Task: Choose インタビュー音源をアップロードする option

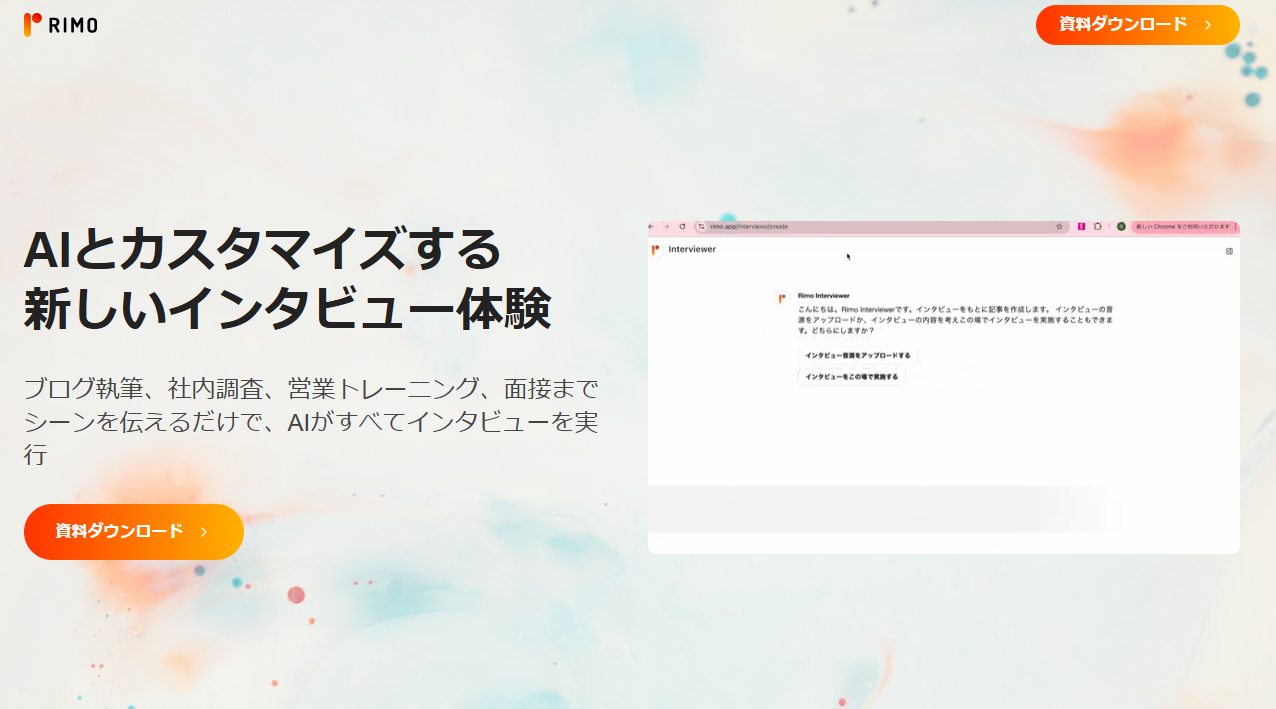Action: pos(857,355)
